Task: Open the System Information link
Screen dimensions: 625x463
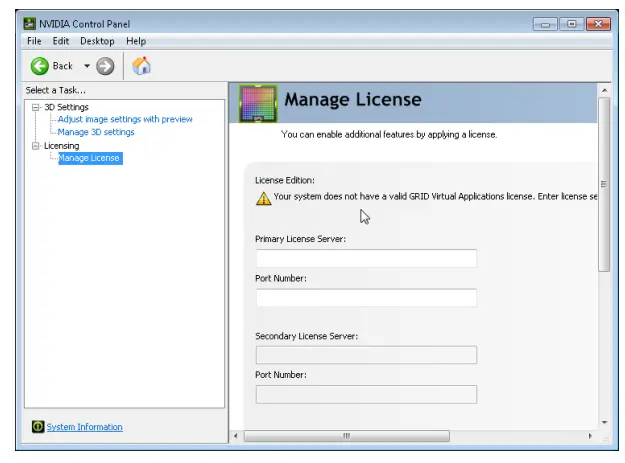Action: click(x=85, y=427)
